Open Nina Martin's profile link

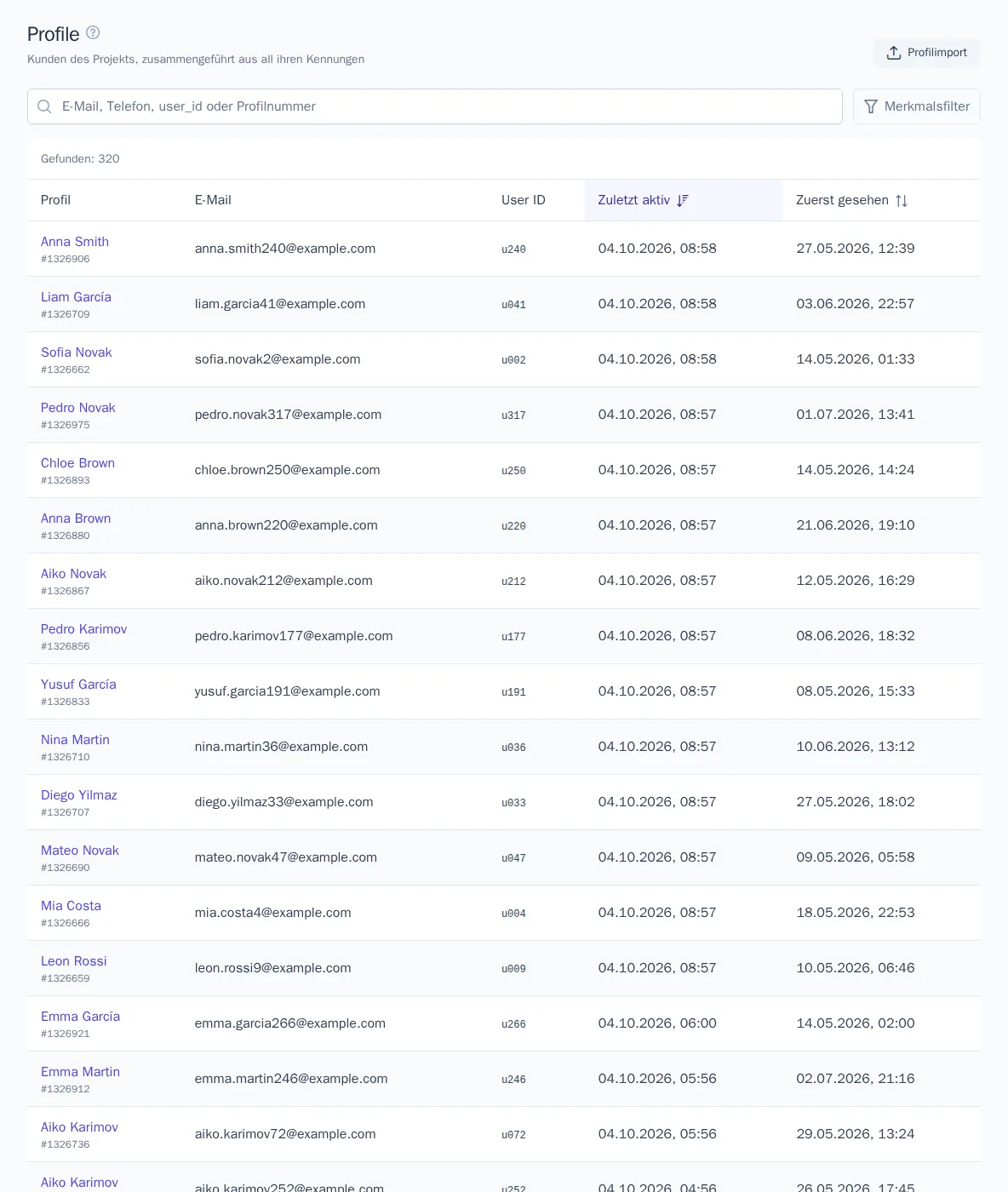point(75,740)
